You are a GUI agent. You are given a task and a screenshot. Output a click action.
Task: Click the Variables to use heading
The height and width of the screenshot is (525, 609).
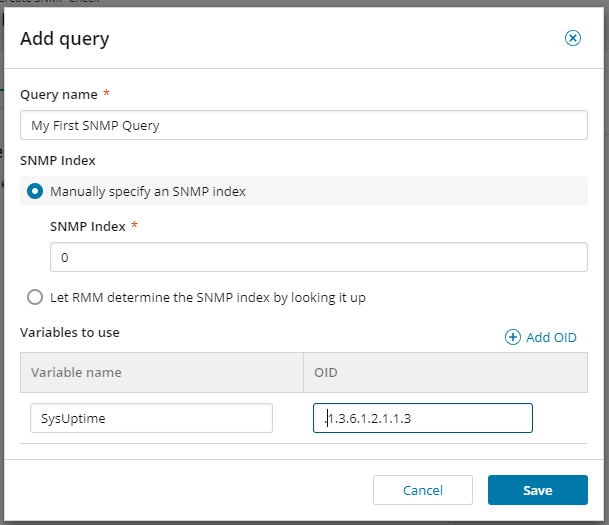point(70,332)
